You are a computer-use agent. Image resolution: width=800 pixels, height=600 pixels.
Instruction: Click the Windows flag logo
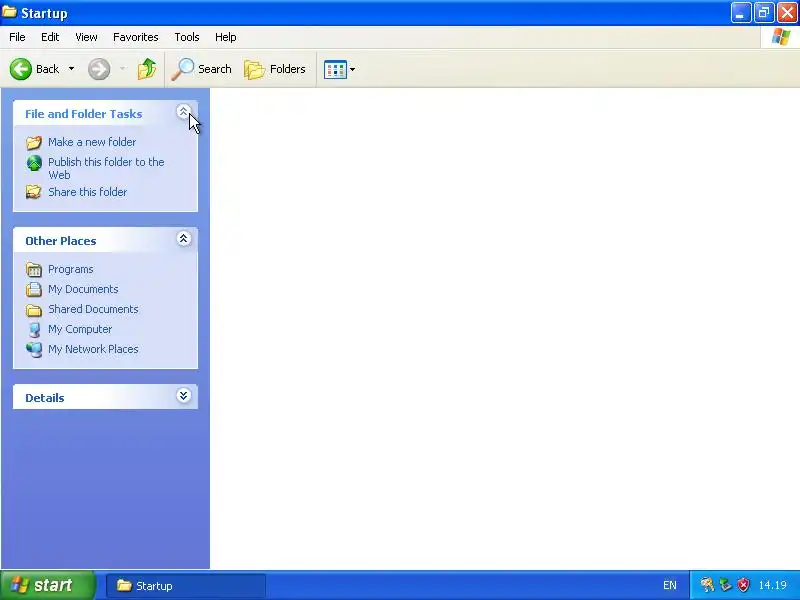781,37
